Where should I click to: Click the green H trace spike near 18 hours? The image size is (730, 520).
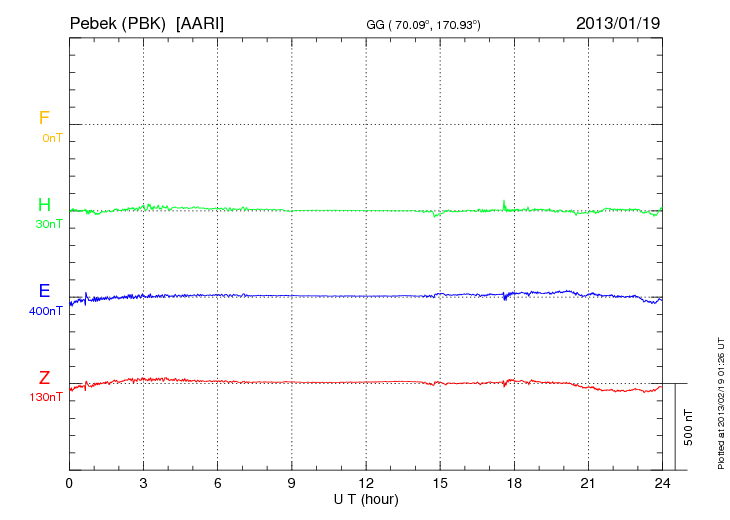[504, 205]
